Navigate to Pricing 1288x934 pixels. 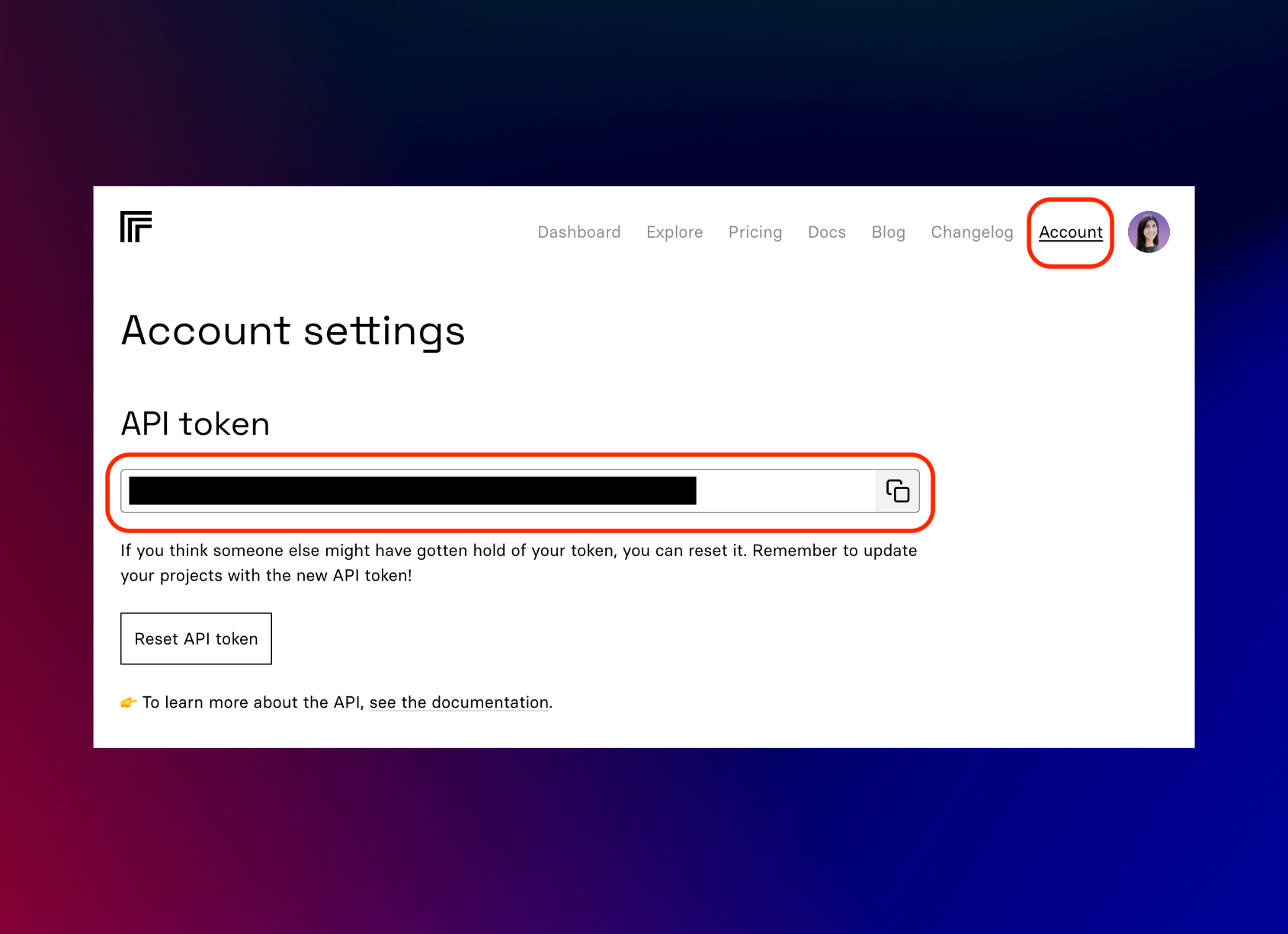coord(755,232)
